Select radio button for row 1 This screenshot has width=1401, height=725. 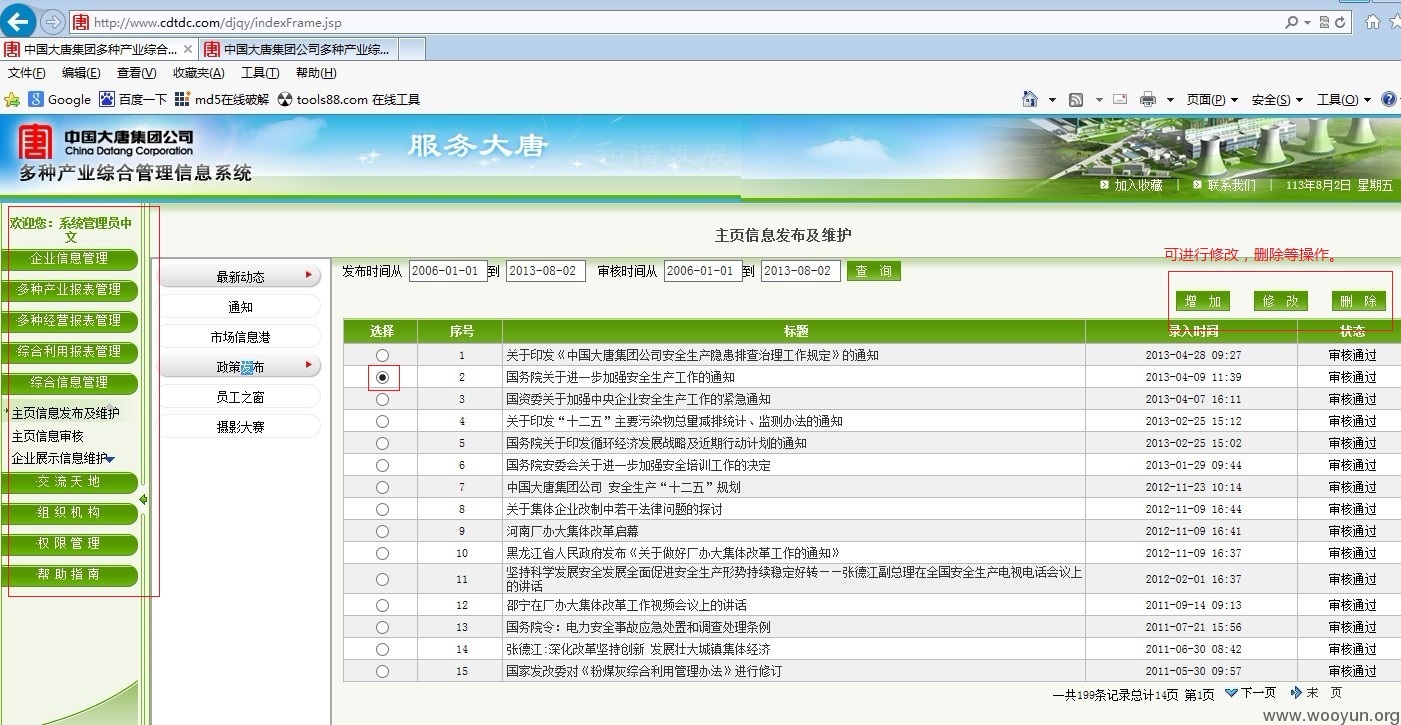click(382, 355)
